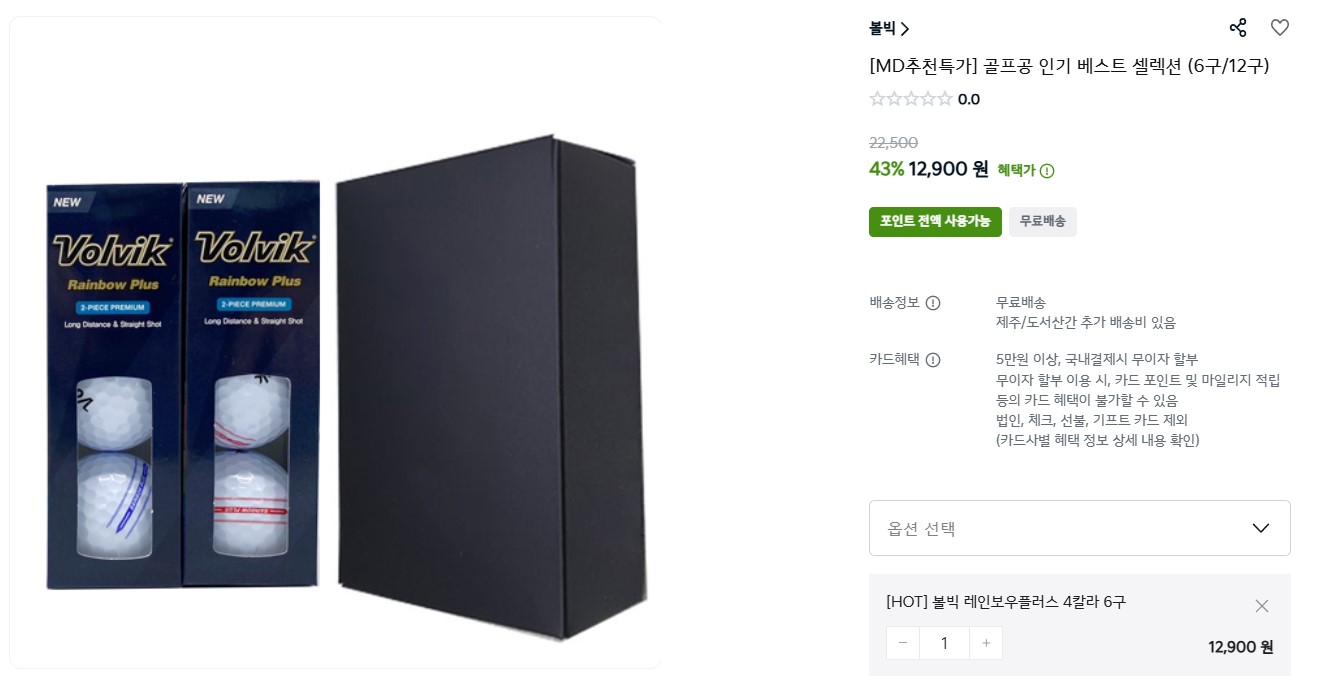Open 배송정보 info tooltip icon
1317x682 pixels.
click(x=933, y=303)
